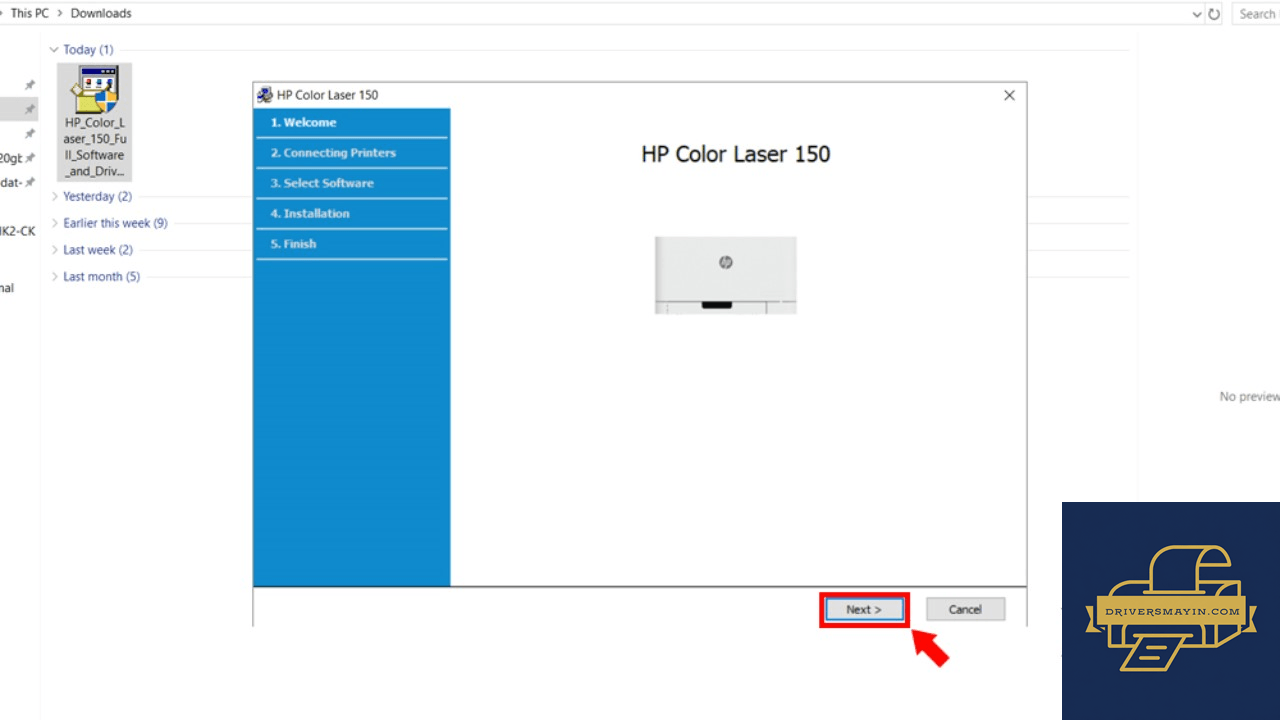
Task: Click the printer image in the installer
Action: [x=726, y=275]
